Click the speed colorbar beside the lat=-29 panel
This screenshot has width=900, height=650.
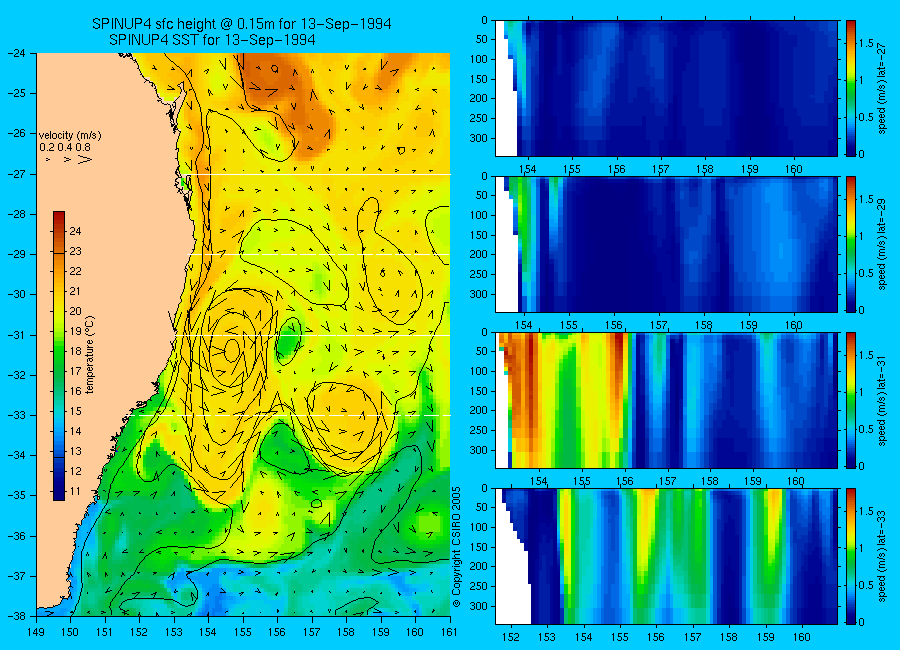[x=851, y=244]
